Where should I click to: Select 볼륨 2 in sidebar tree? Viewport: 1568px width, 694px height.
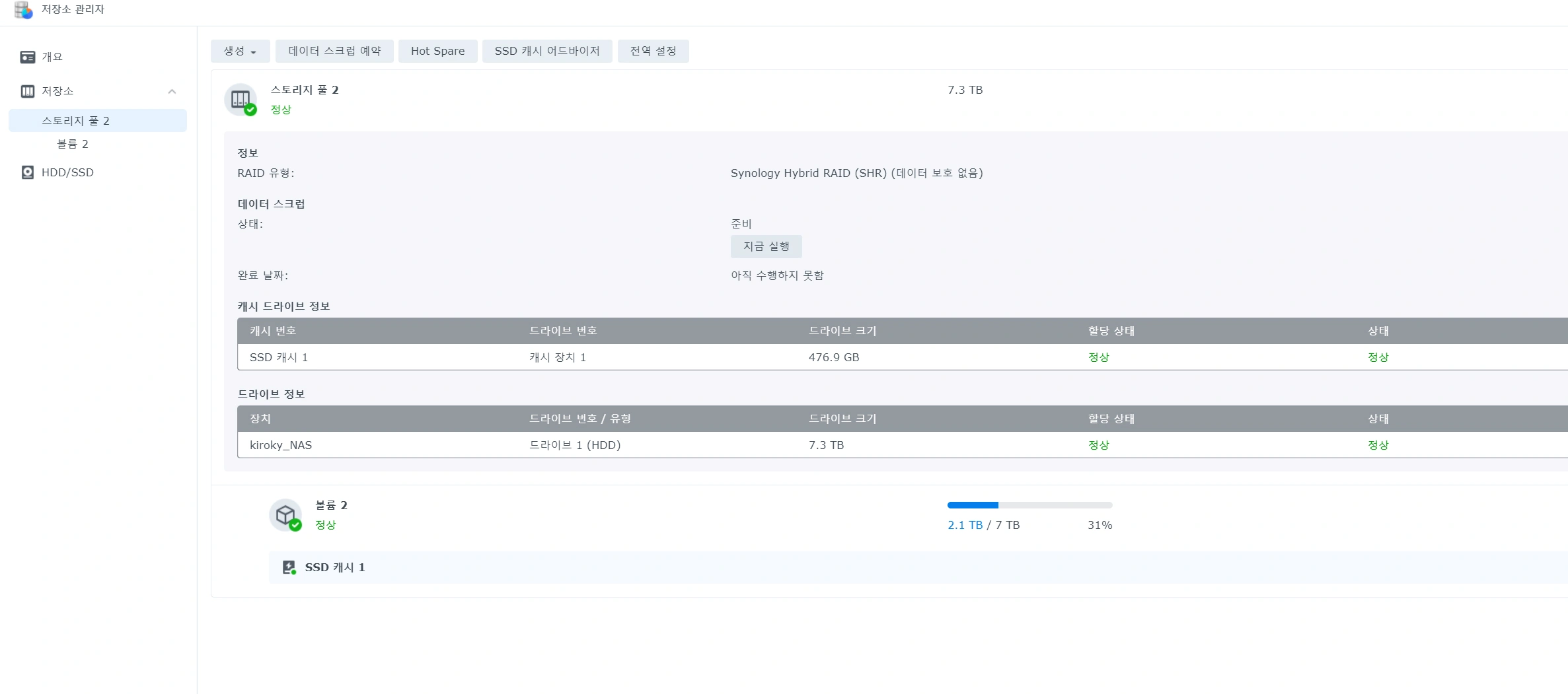(73, 144)
